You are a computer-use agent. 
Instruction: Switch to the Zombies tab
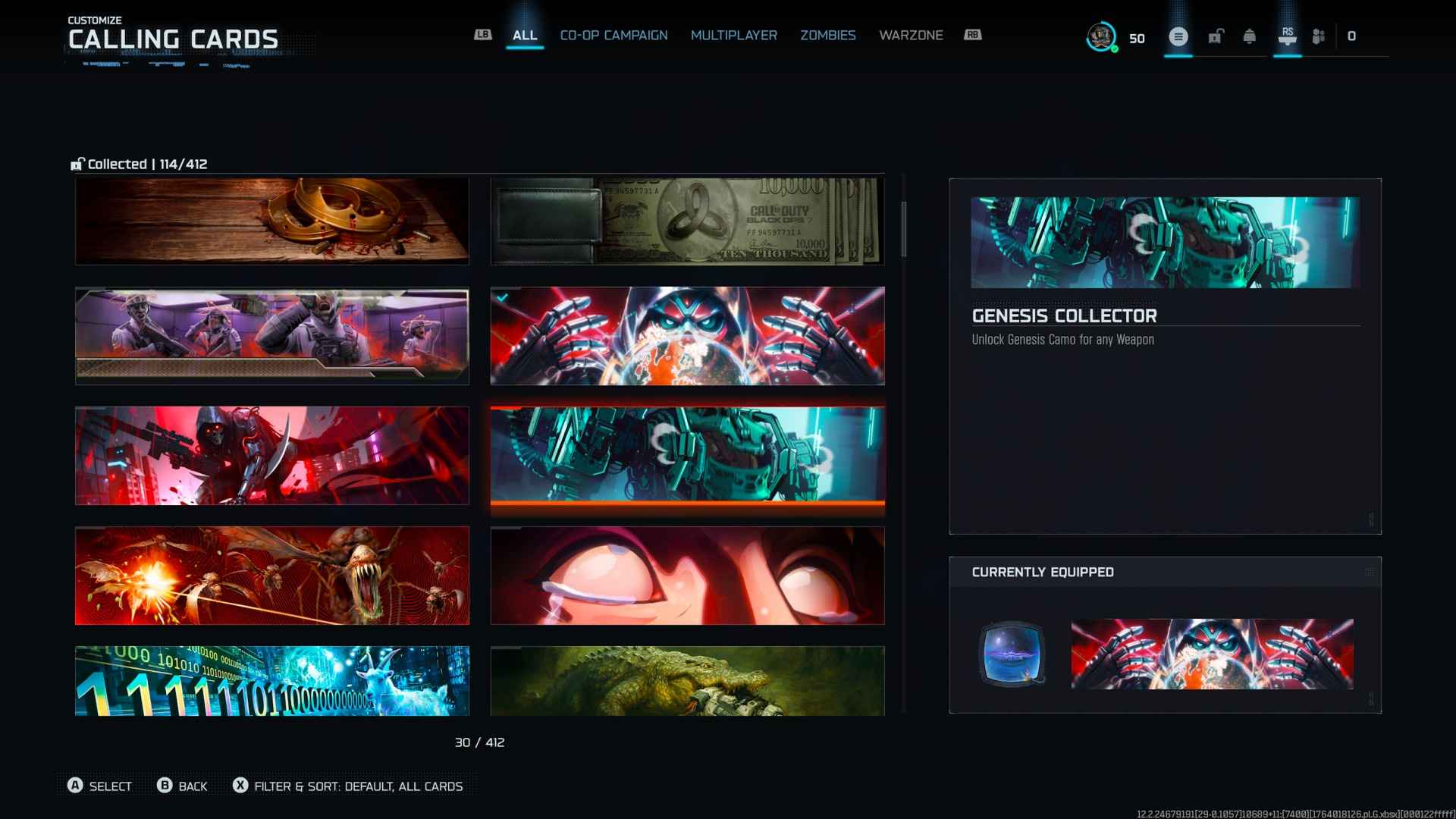click(827, 36)
